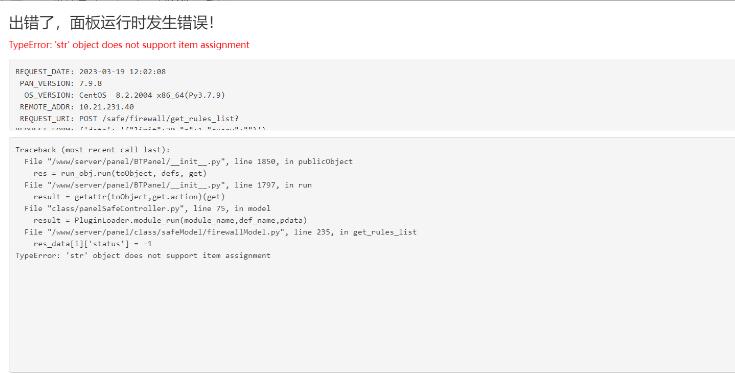This screenshot has width=735, height=374.
Task: Click the "run_obj.run(toObject, defs, get)" code line
Action: point(120,173)
